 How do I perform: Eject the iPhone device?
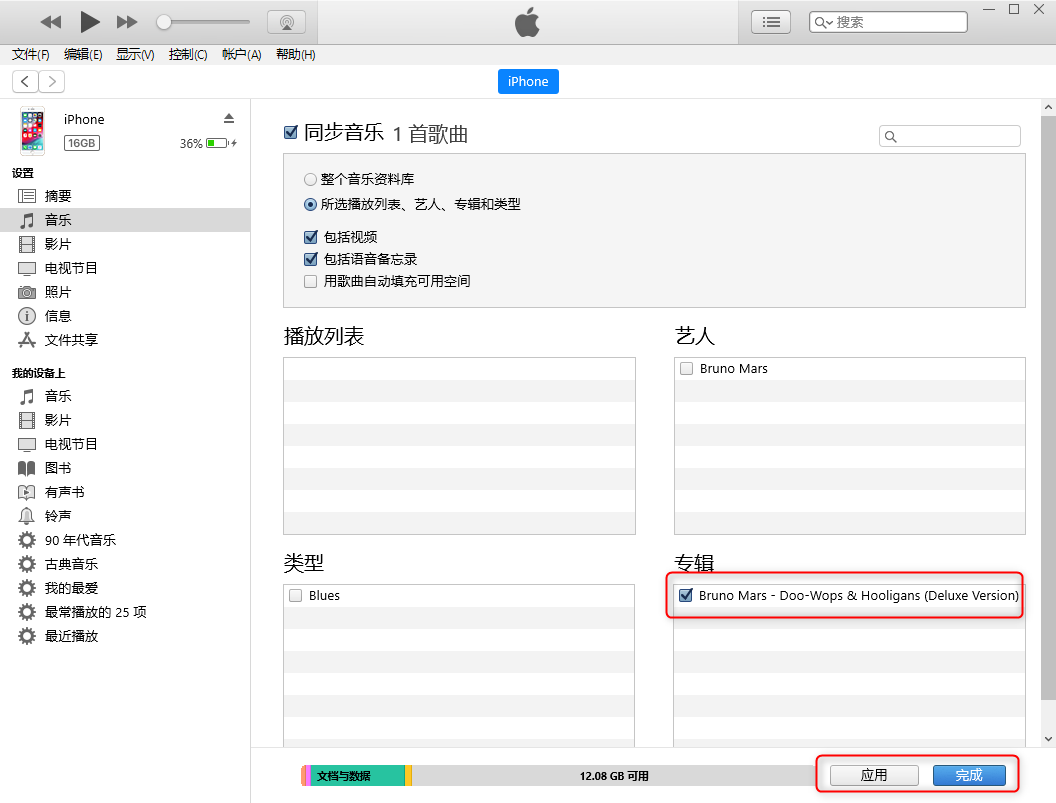(229, 119)
